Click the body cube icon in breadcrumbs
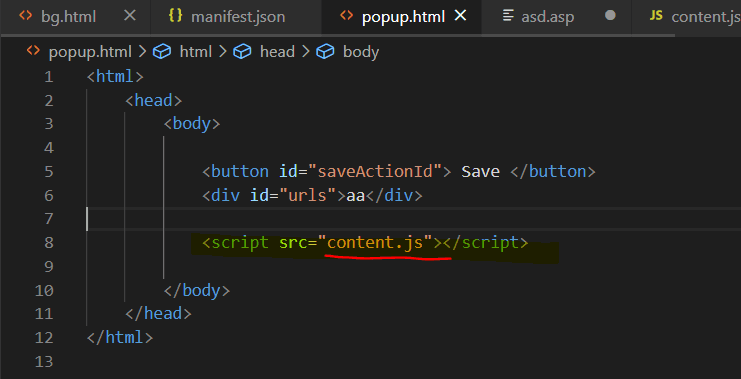The height and width of the screenshot is (379, 741). pos(325,52)
